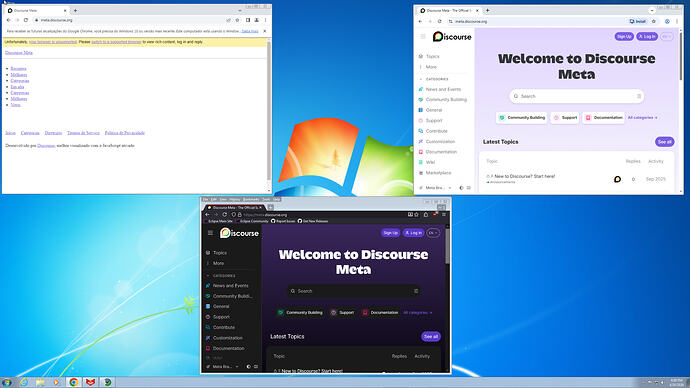Expand 'All categories' dropdown in the light page
Viewport: 690px width, 388px height.
[x=642, y=118]
